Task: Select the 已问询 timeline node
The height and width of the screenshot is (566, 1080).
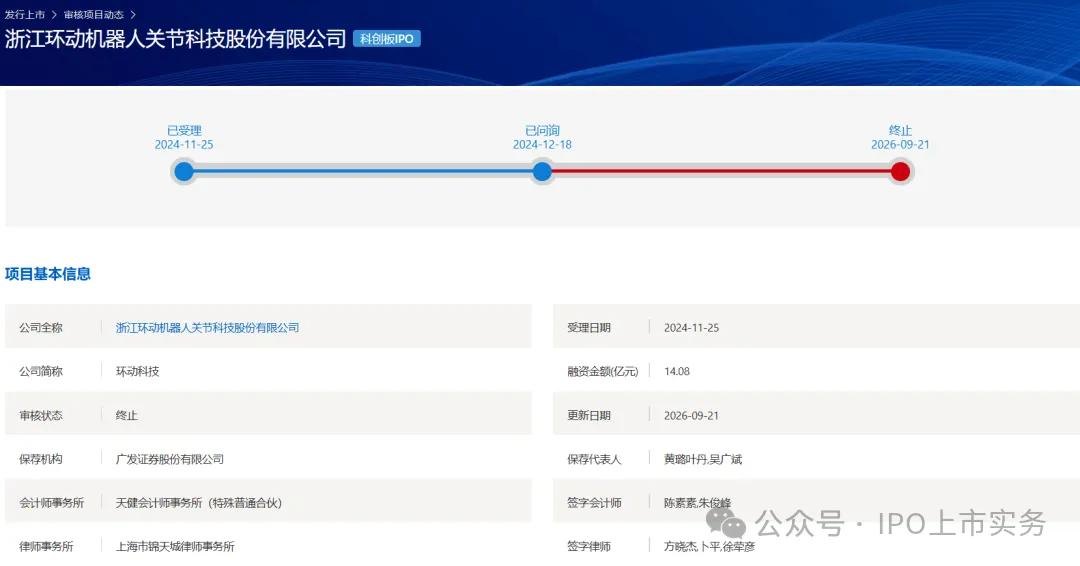Action: click(x=542, y=171)
